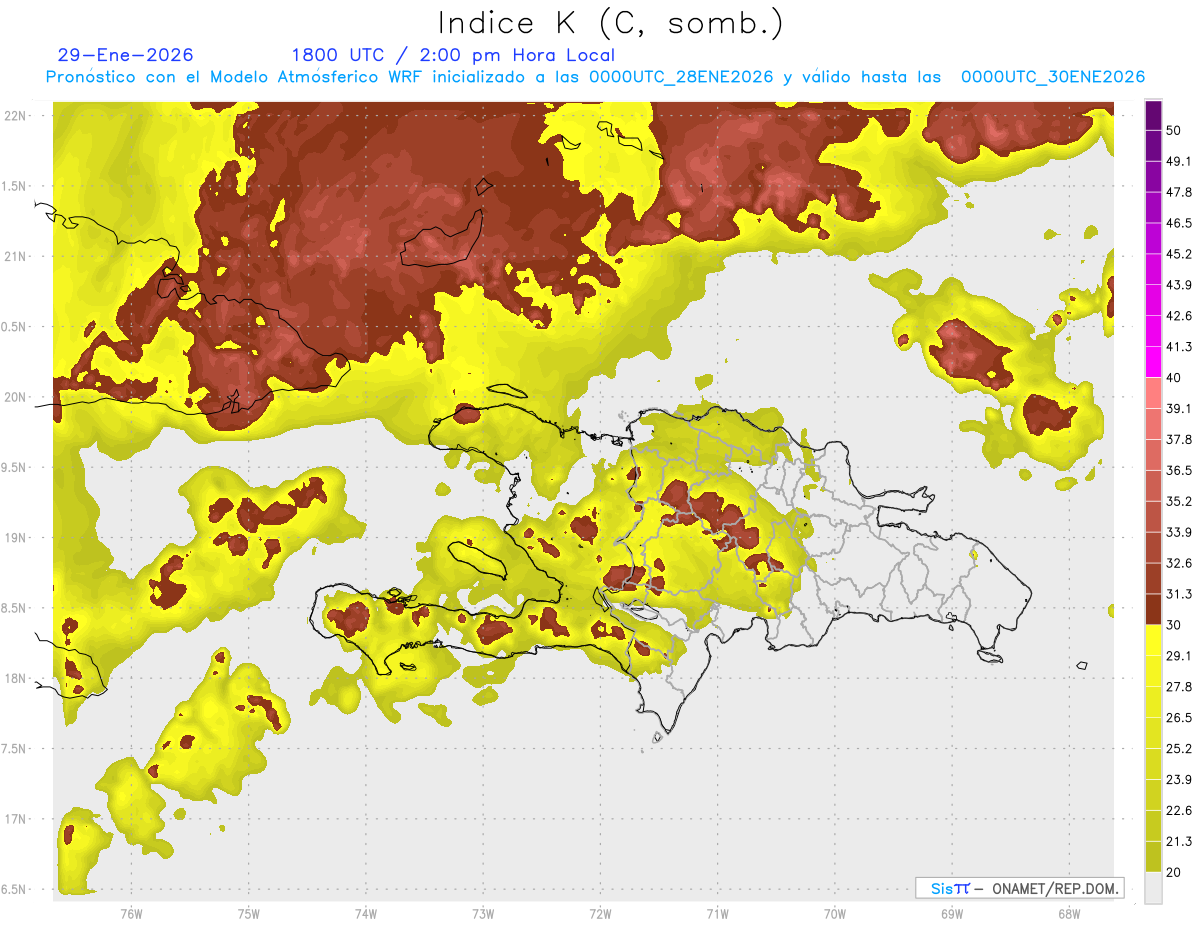Click the "18N" latitude label
Screen dimensions: 1200x927
pos(15,678)
